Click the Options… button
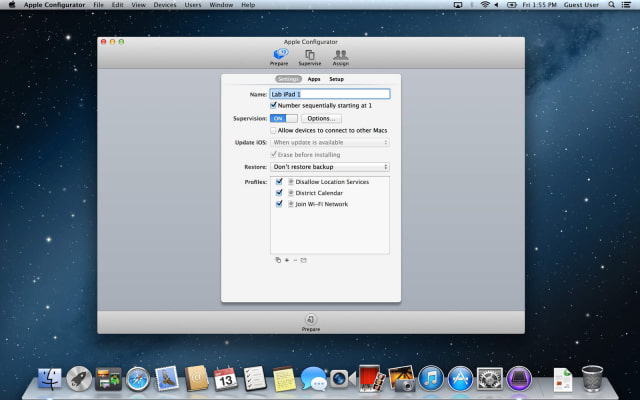 click(x=321, y=118)
